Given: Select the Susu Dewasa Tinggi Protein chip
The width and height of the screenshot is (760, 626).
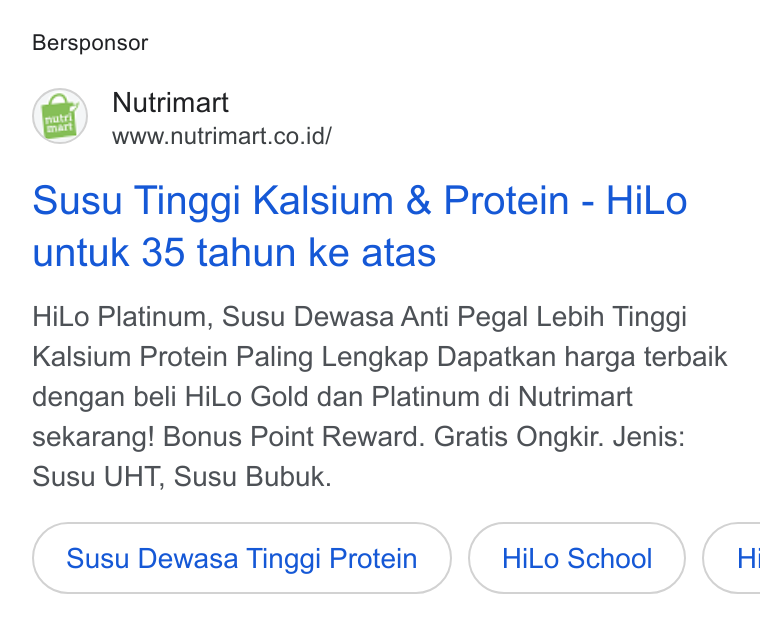Looking at the screenshot, I should coord(242,558).
